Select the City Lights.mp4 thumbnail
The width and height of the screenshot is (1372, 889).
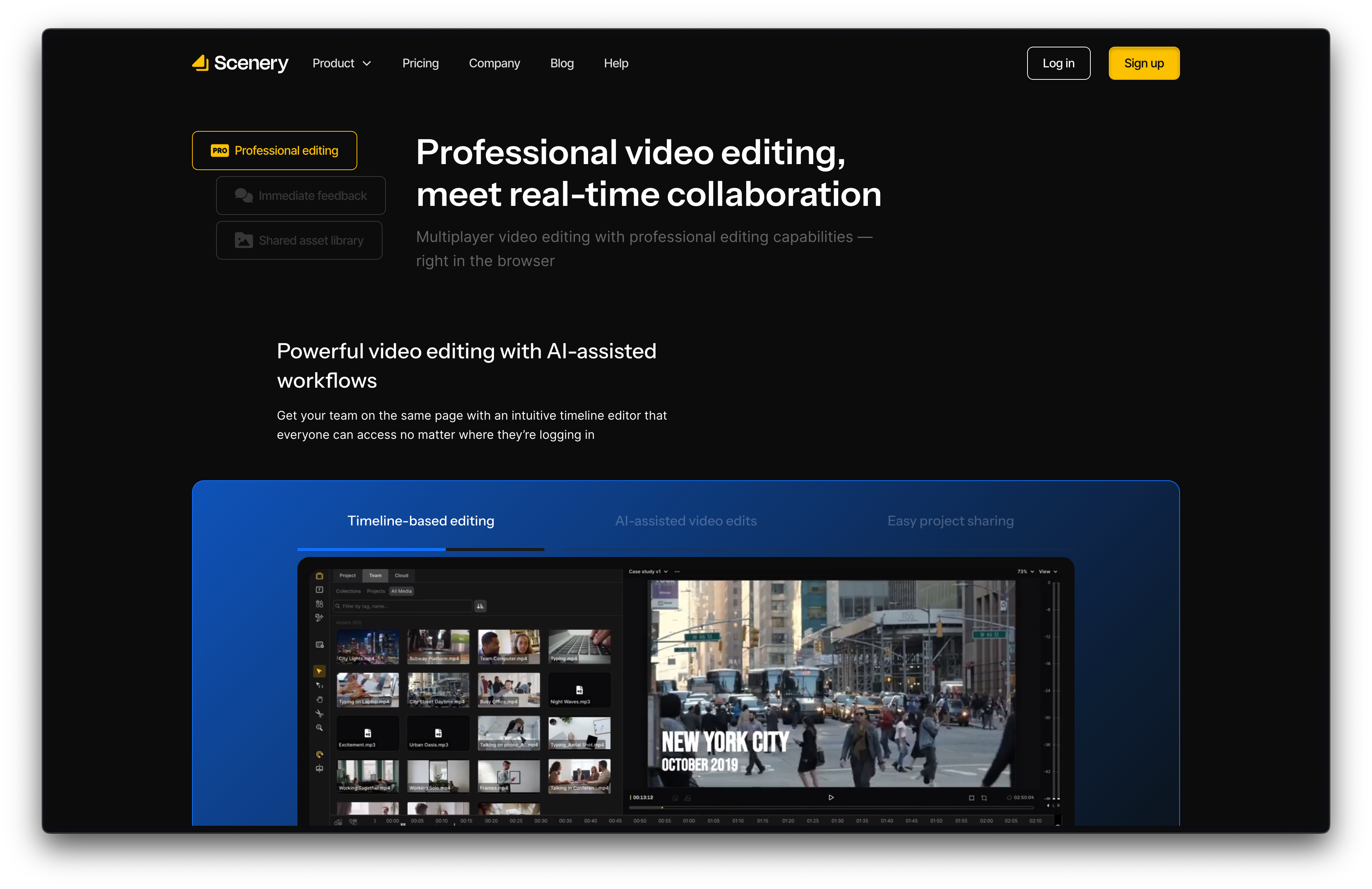[367, 647]
